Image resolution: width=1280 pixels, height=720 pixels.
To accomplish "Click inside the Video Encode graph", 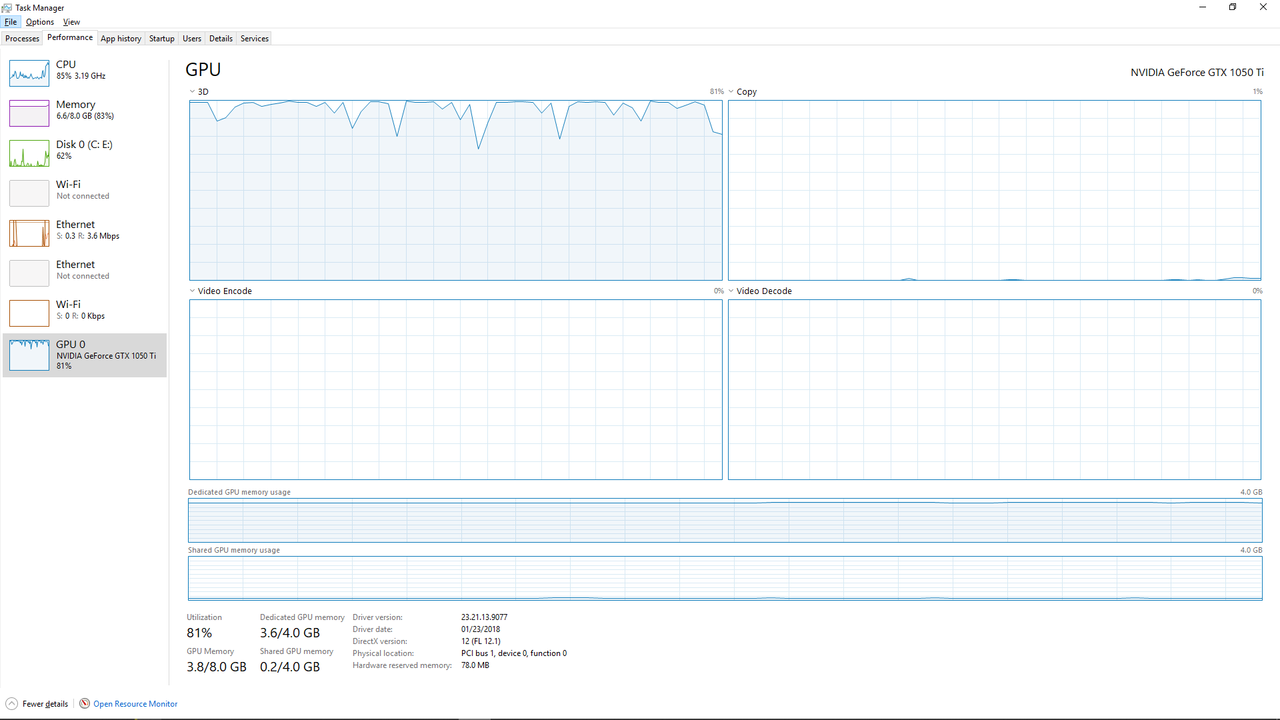I will (x=456, y=390).
